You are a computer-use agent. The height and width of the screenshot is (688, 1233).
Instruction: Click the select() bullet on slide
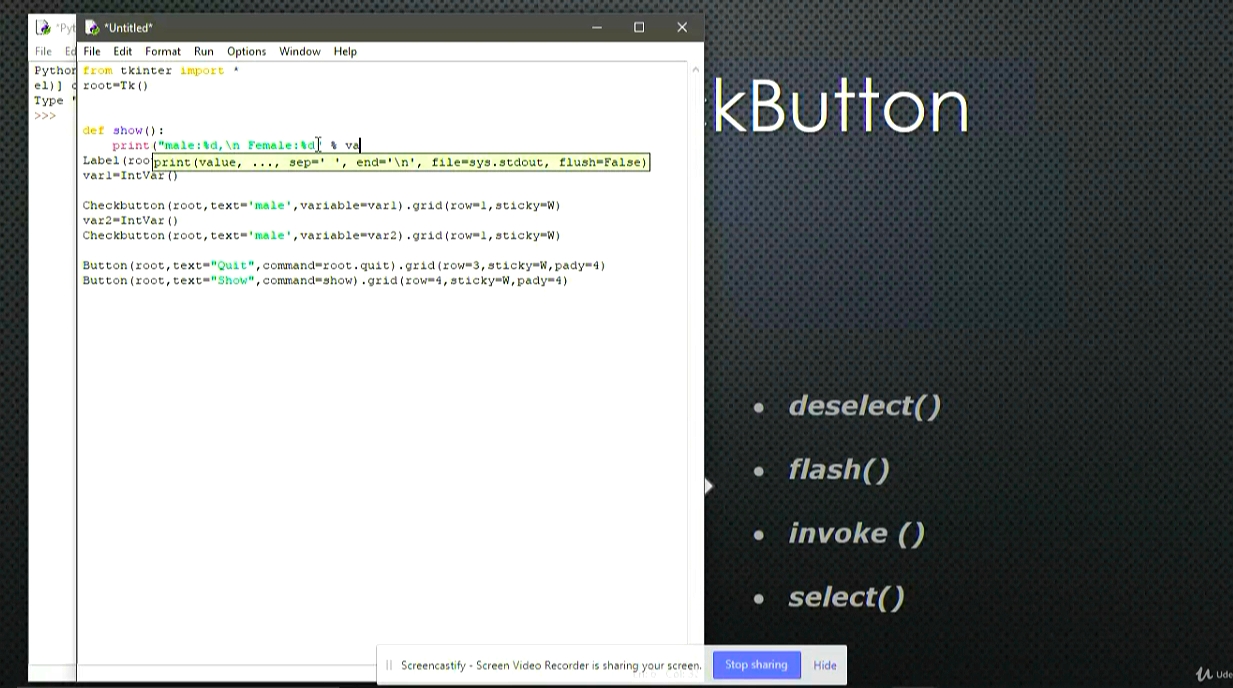[x=846, y=598]
